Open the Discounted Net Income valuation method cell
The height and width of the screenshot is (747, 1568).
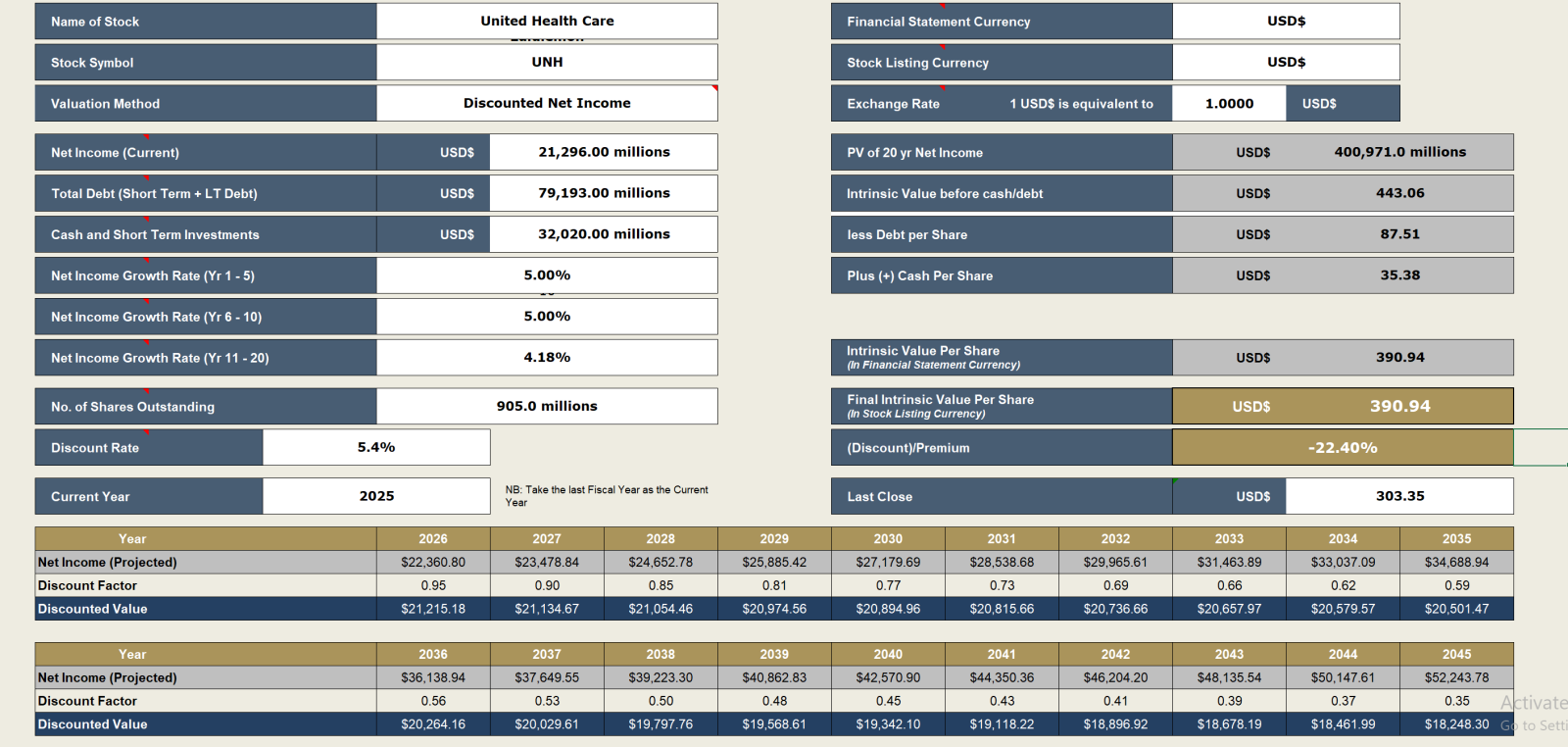coord(547,103)
